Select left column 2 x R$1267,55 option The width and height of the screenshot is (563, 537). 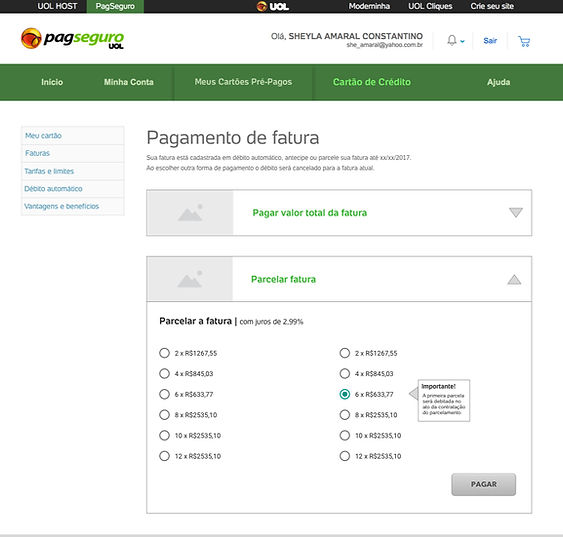click(164, 353)
